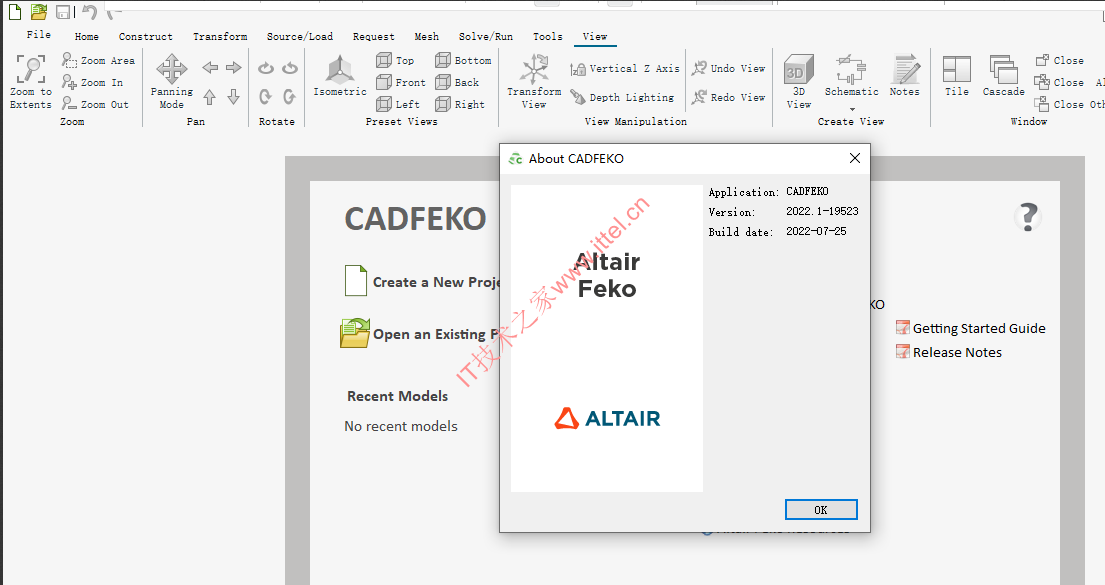Switch to Transform ribbon tab
This screenshot has height=585, width=1105.
(221, 37)
